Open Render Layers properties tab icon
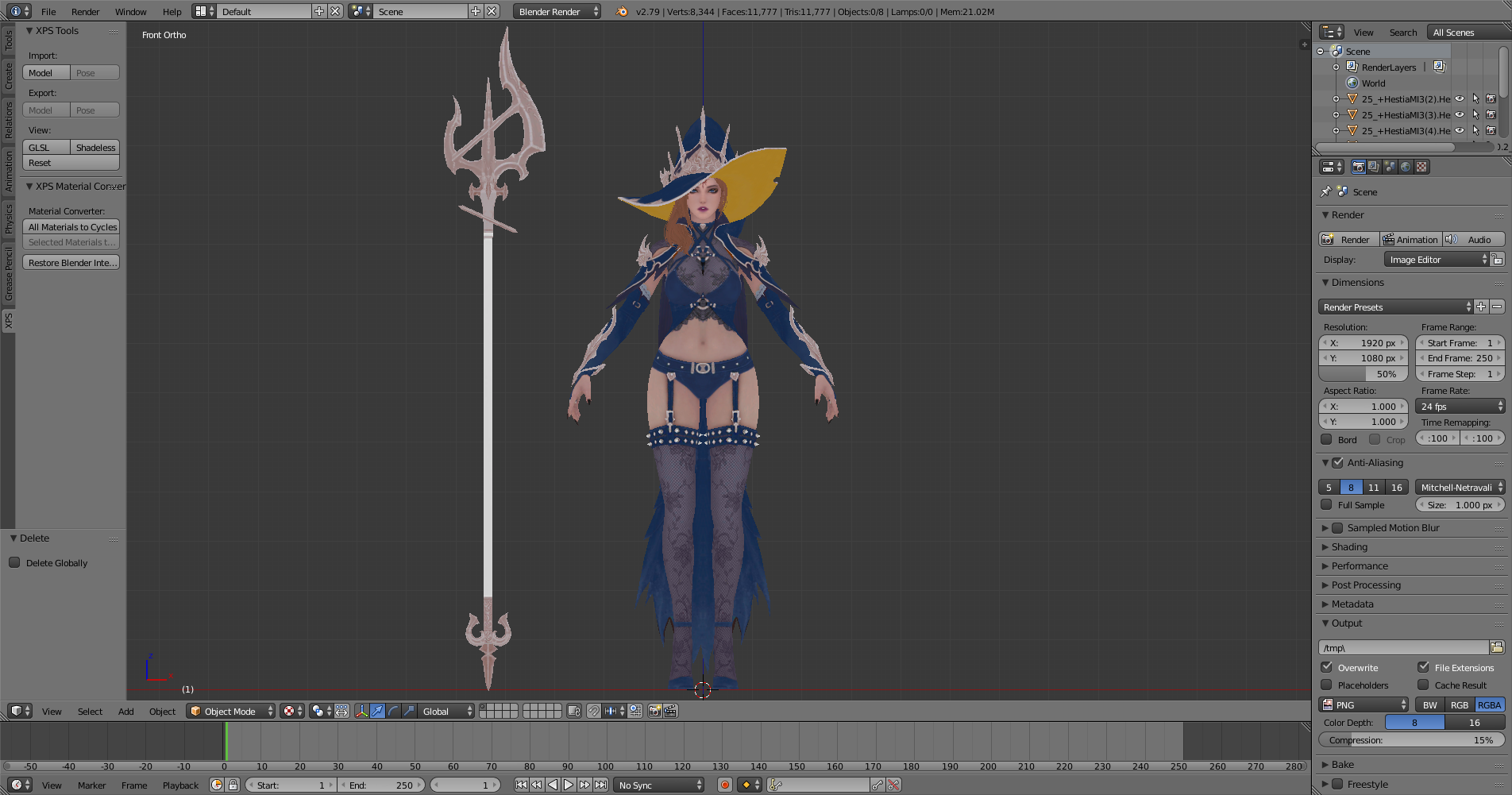The image size is (1512, 795). point(1374,167)
